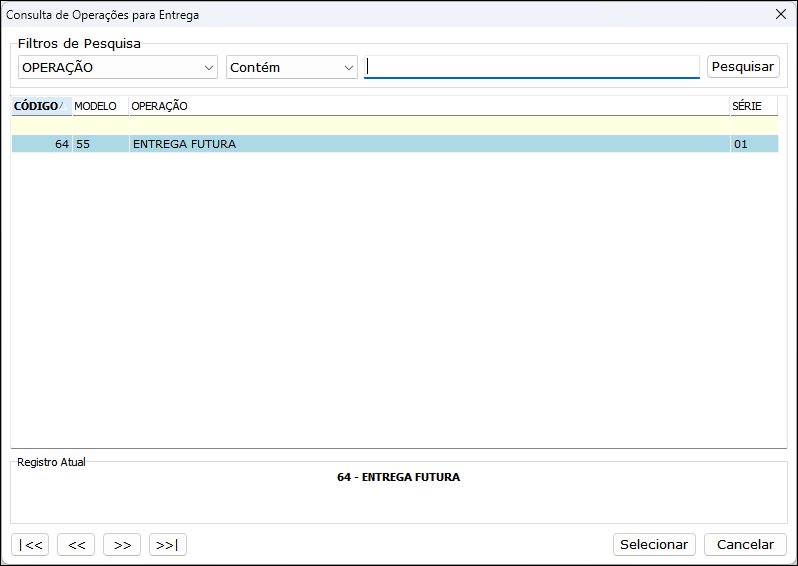Viewport: 798px width, 566px height.
Task: Open the Contém condition dropdown
Action: [292, 67]
